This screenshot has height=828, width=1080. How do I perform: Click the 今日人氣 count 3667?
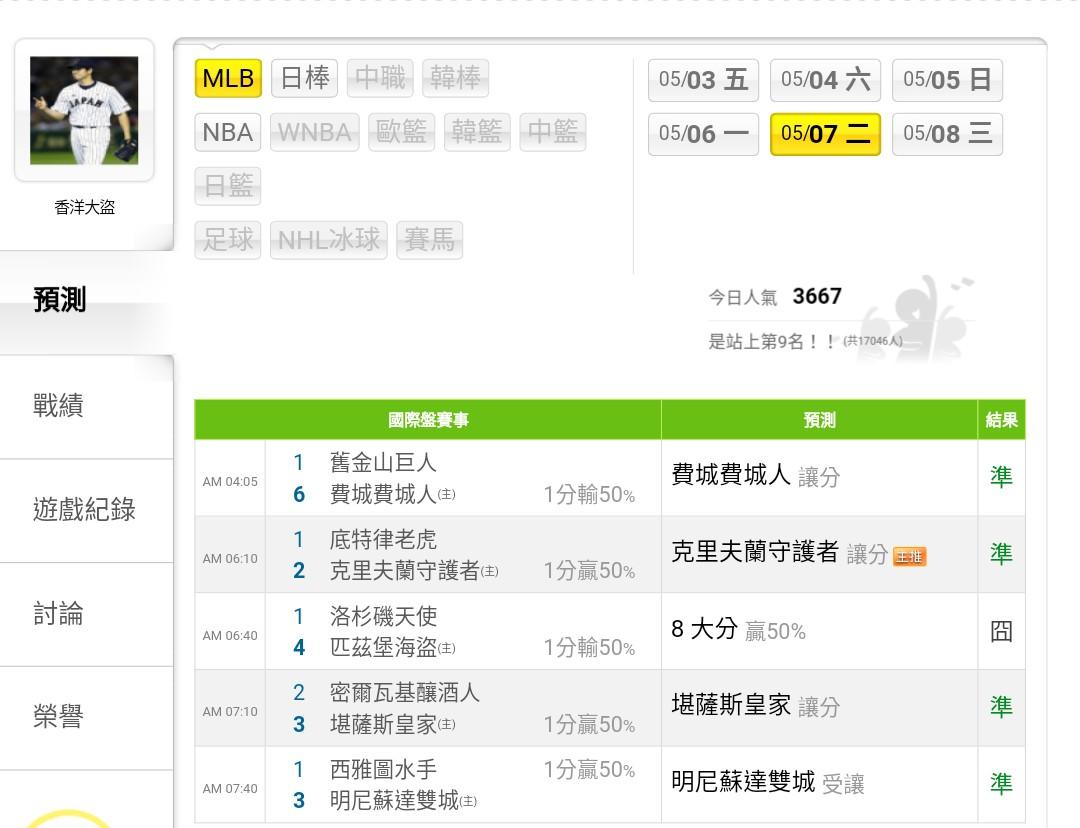pos(817,296)
